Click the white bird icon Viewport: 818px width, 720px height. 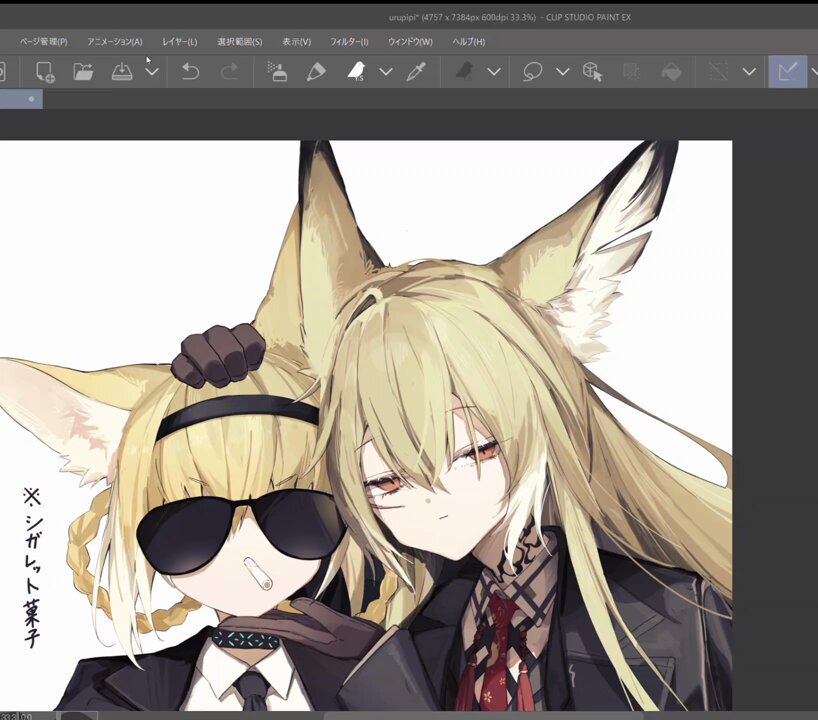point(356,71)
